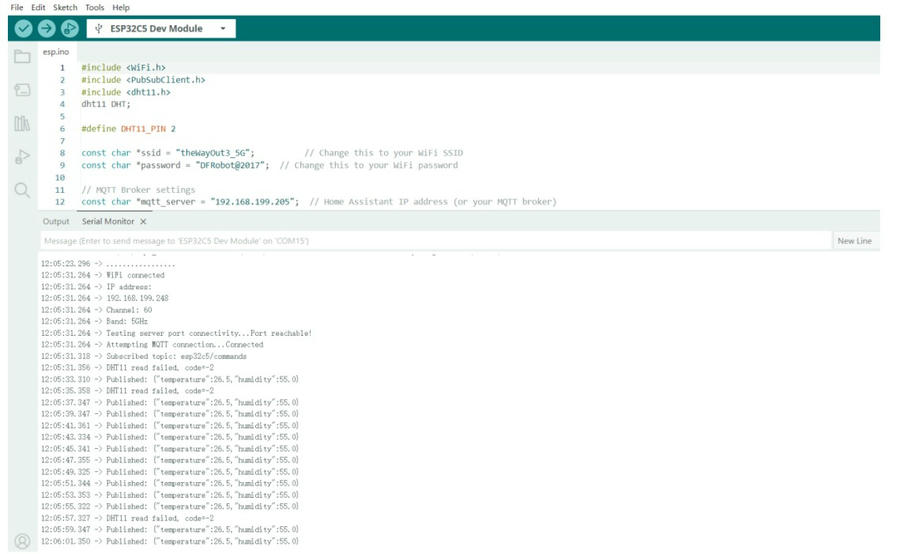Click the Upload arrow button
The height and width of the screenshot is (554, 900).
click(46, 28)
